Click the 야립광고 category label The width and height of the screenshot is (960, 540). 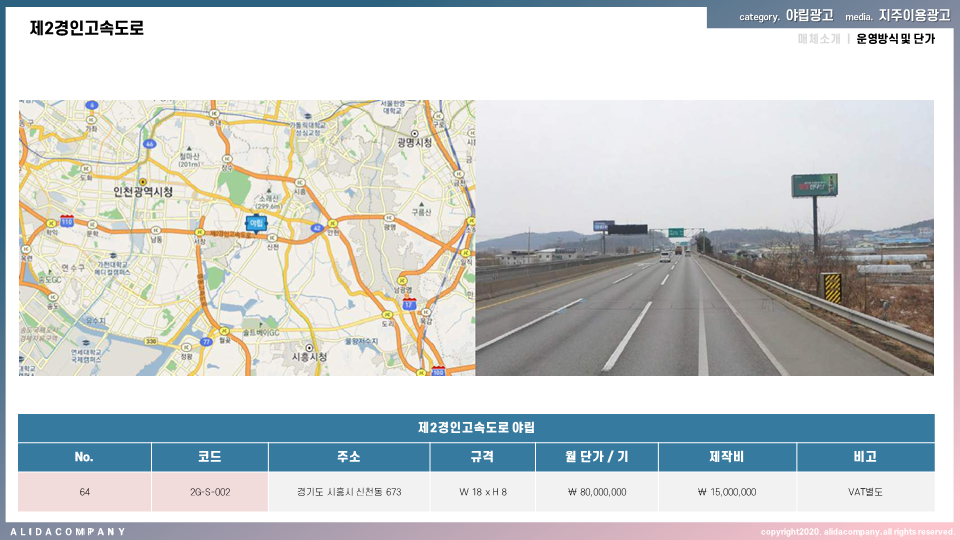[809, 16]
